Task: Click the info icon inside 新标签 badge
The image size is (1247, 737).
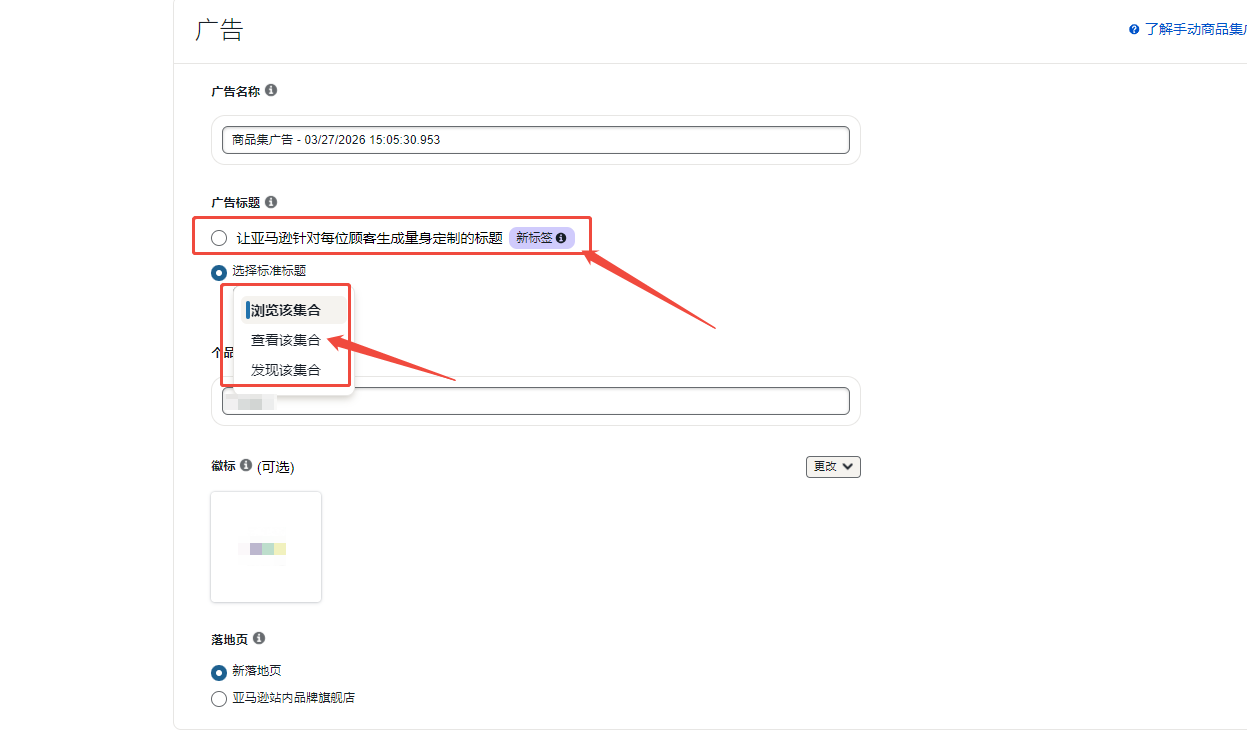Action: pos(561,238)
